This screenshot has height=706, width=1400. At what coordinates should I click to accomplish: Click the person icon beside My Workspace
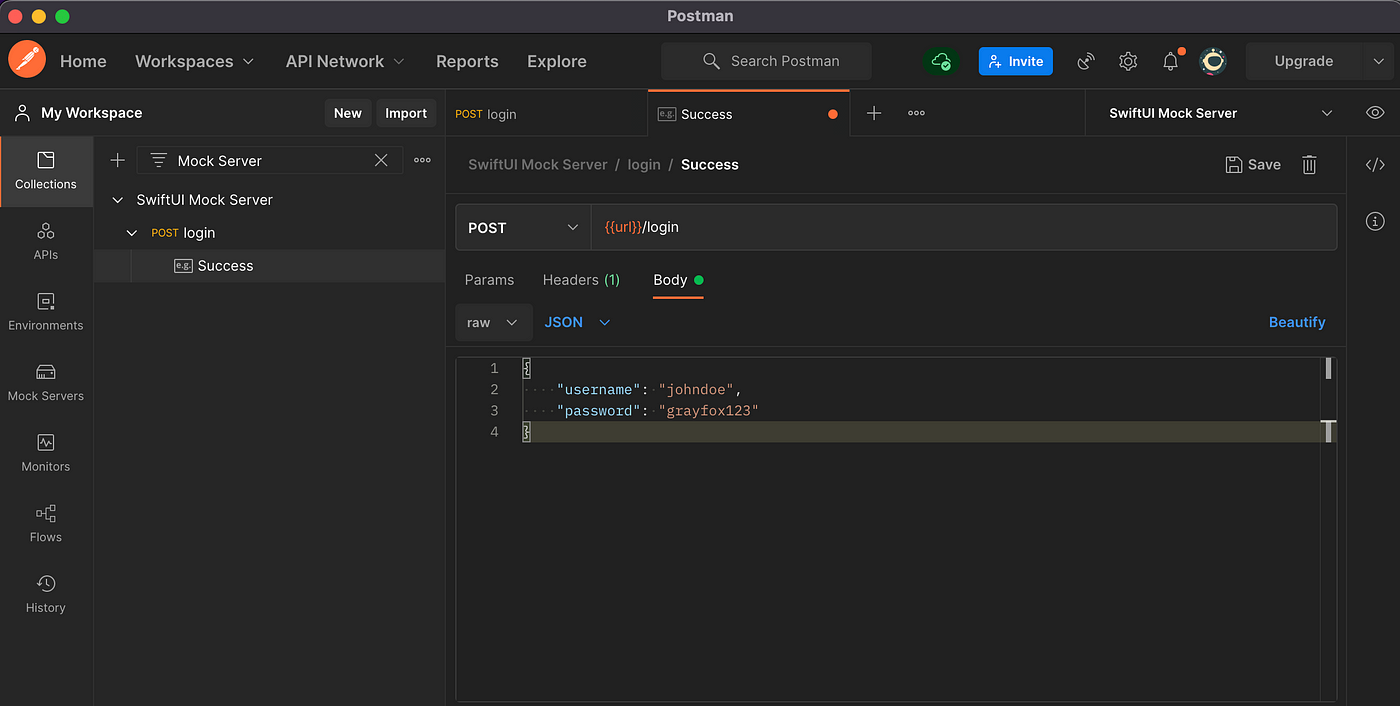click(x=22, y=113)
